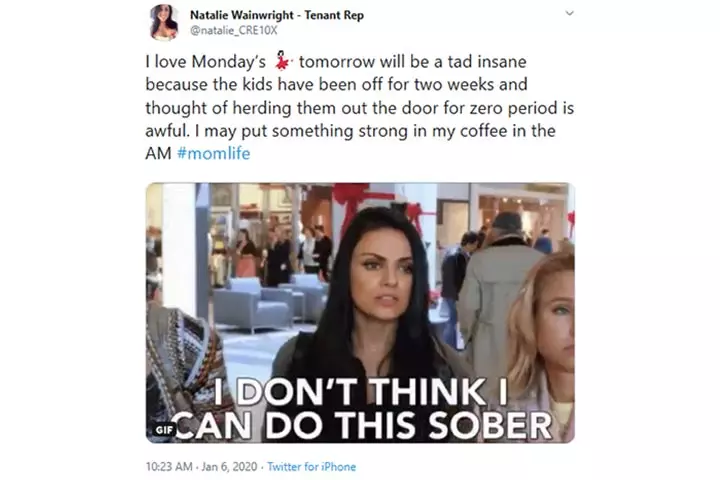Open the Twitter for iPhone link

pyautogui.click(x=311, y=467)
